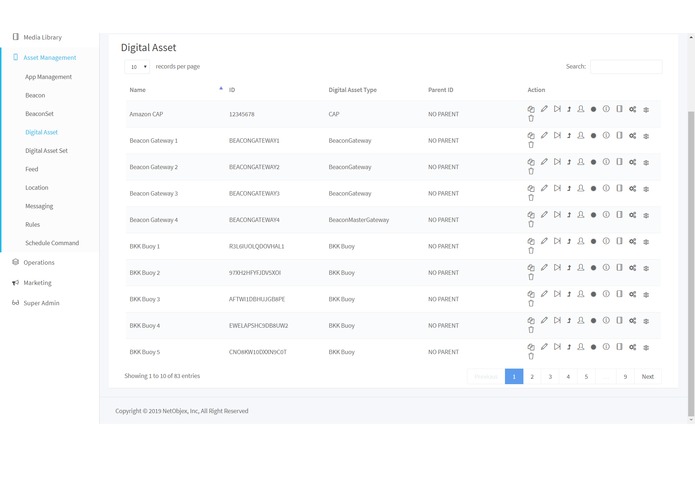
Task: Open the BeaconSet menu item
Action: coord(39,113)
